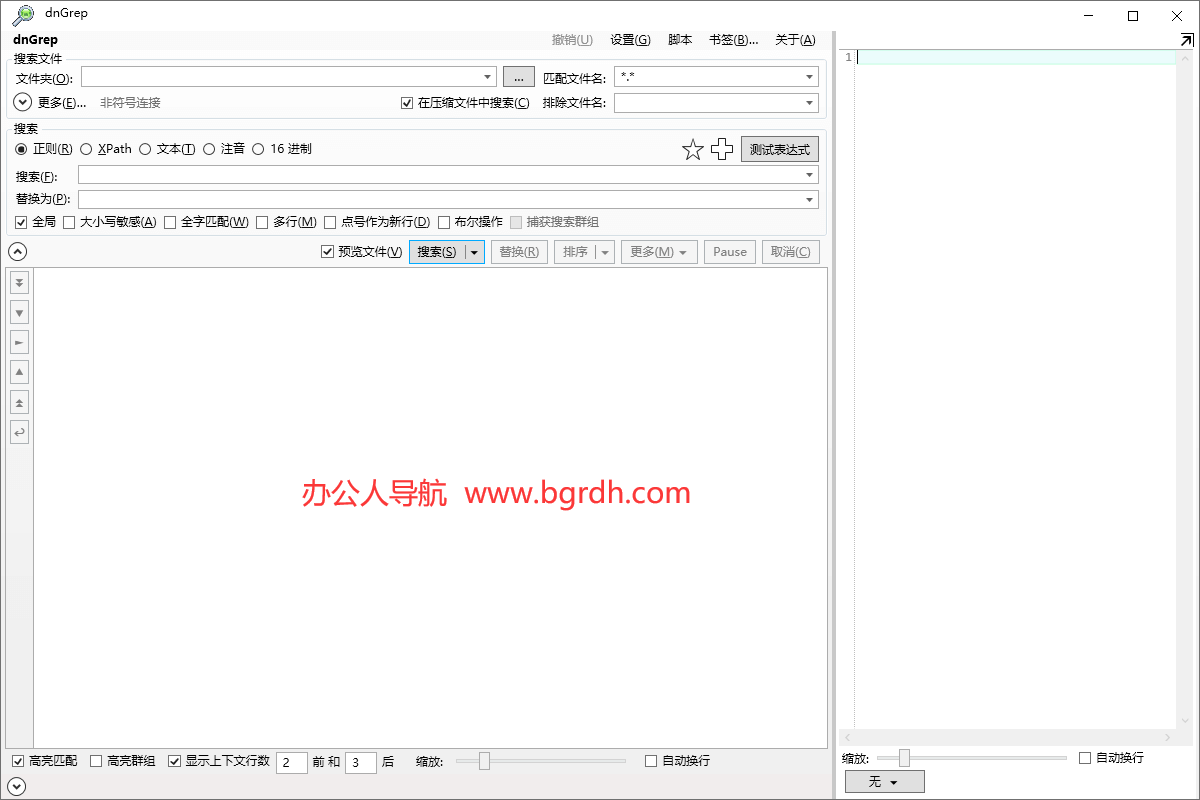Screen dimensions: 1200x800
Task: Open the 设置 menu
Action: point(630,40)
